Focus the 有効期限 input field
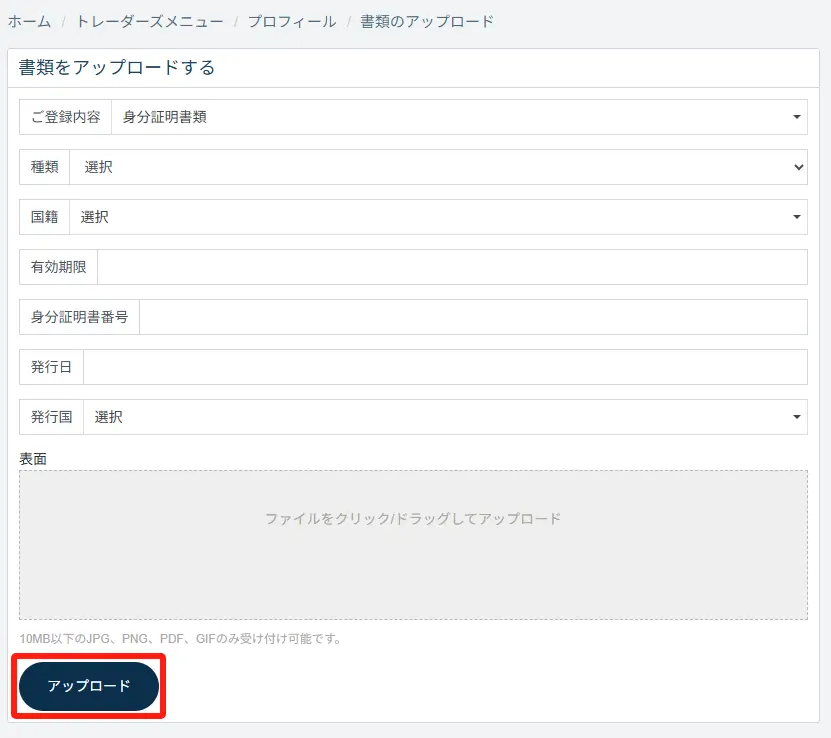The height and width of the screenshot is (738, 831). point(451,267)
